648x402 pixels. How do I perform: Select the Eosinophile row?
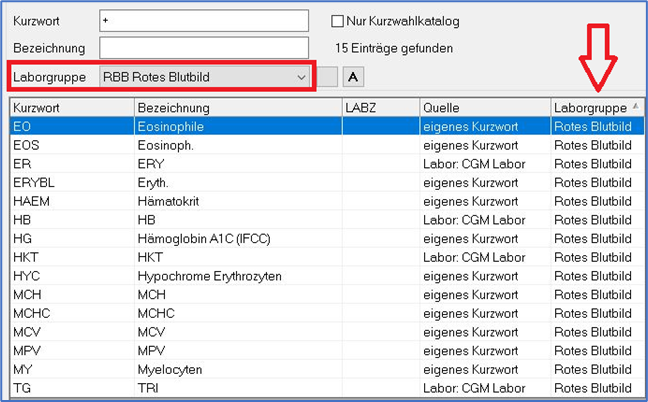coord(327,126)
